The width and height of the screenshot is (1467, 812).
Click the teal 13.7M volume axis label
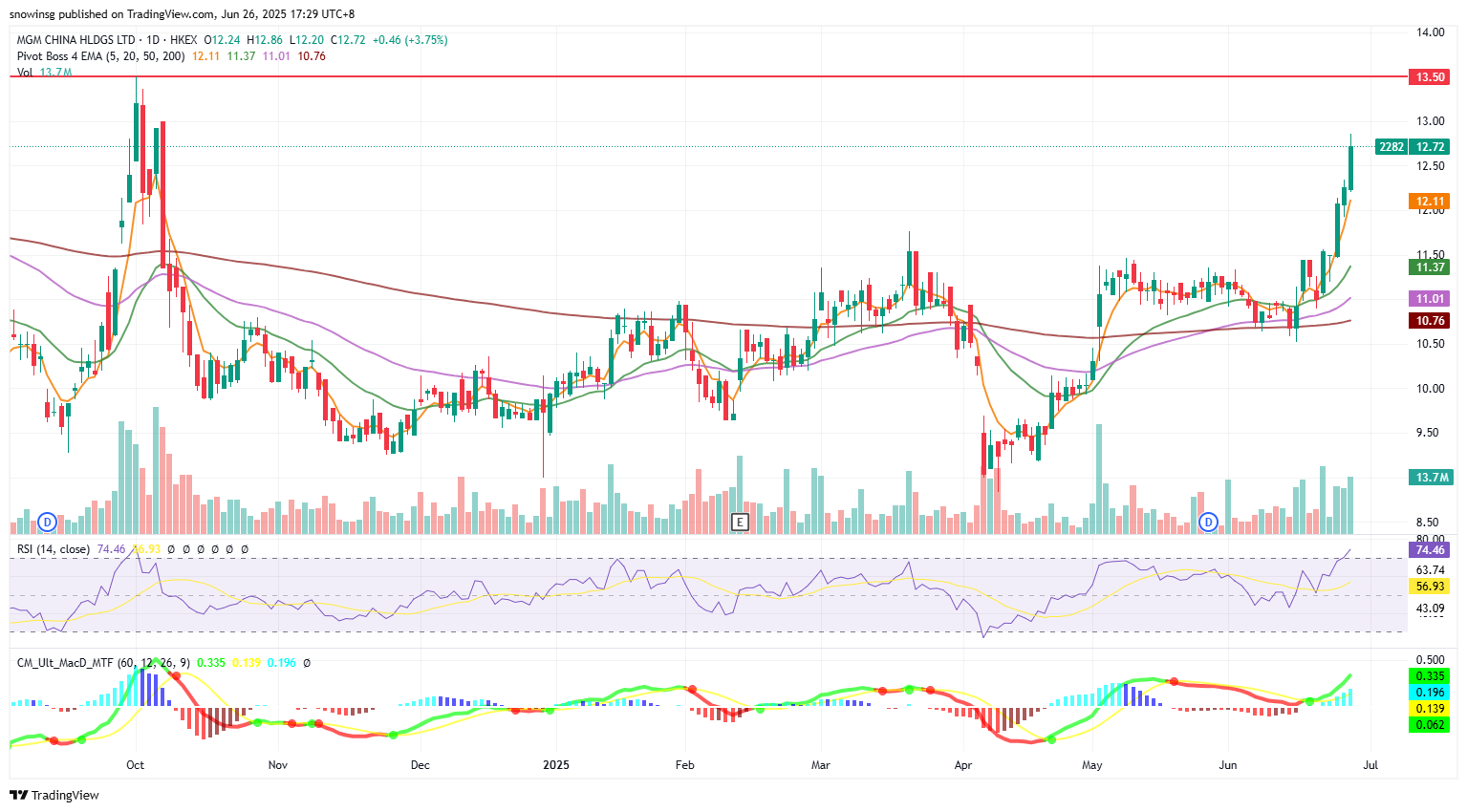tap(1430, 477)
